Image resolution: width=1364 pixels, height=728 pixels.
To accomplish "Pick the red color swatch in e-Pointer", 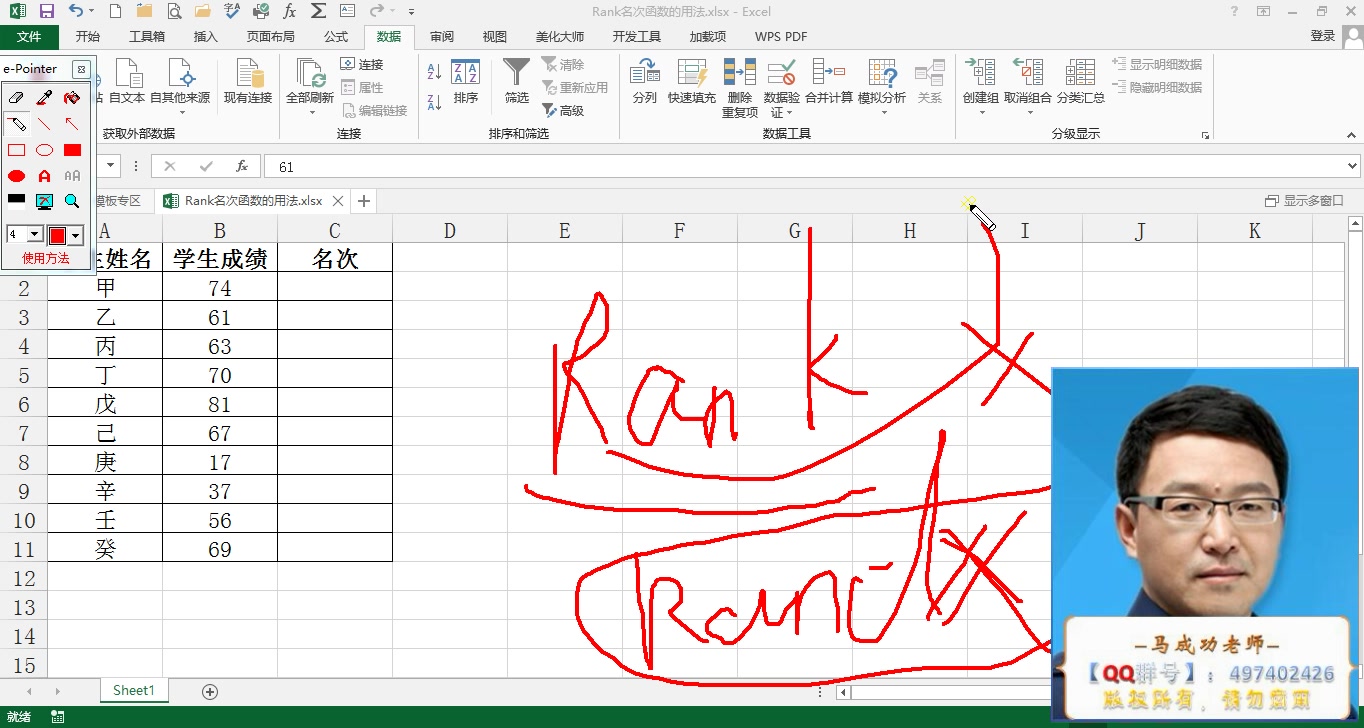I will [x=57, y=233].
